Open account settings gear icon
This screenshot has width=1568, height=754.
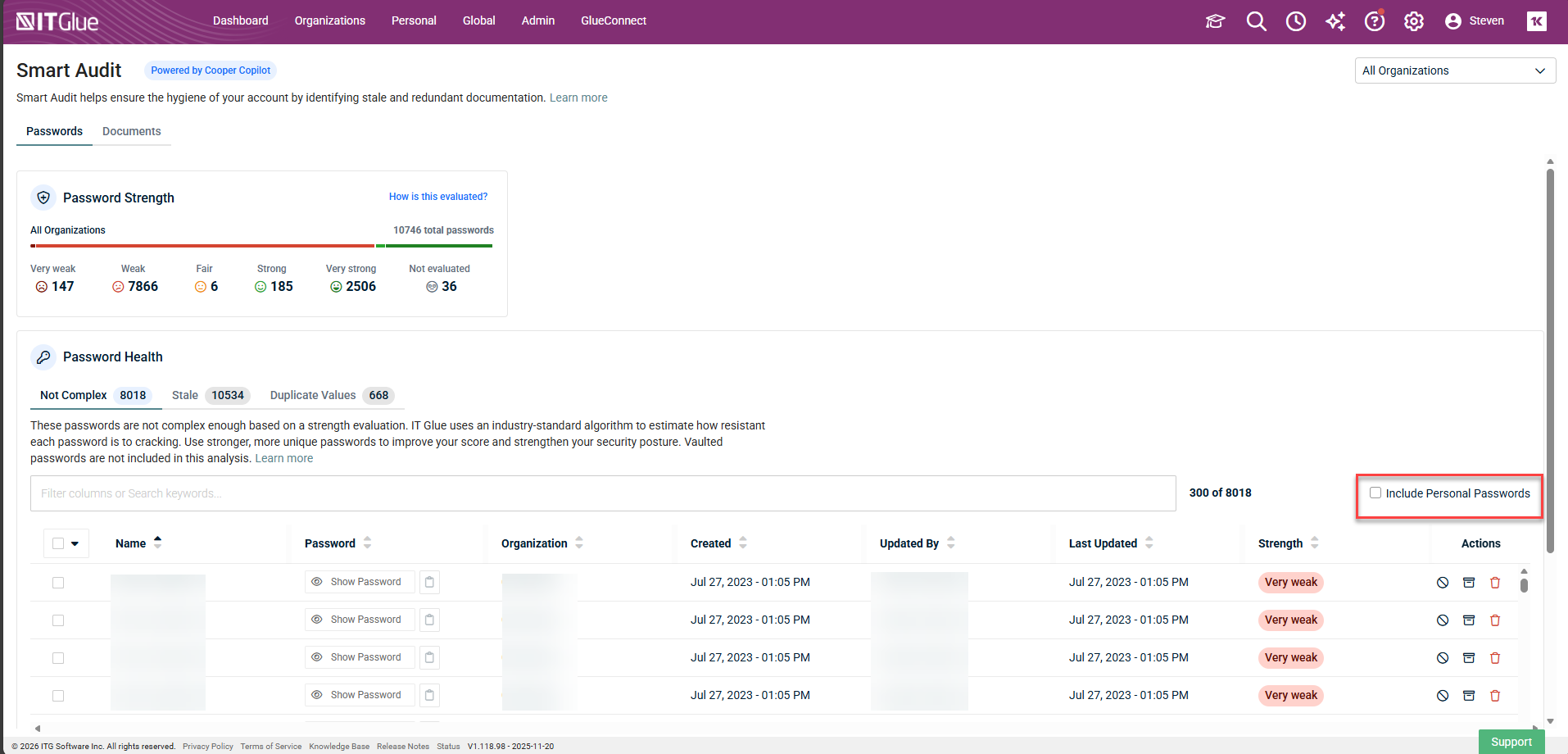pyautogui.click(x=1413, y=21)
